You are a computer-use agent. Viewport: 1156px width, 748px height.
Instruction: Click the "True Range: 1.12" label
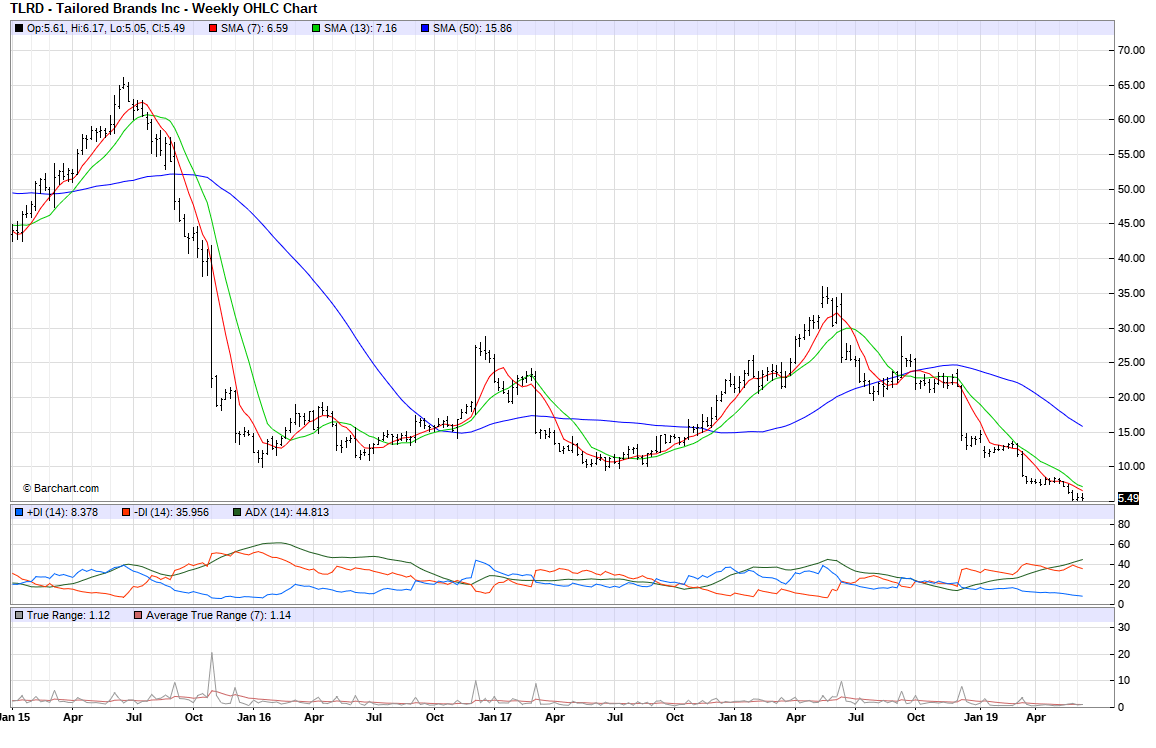[69, 615]
